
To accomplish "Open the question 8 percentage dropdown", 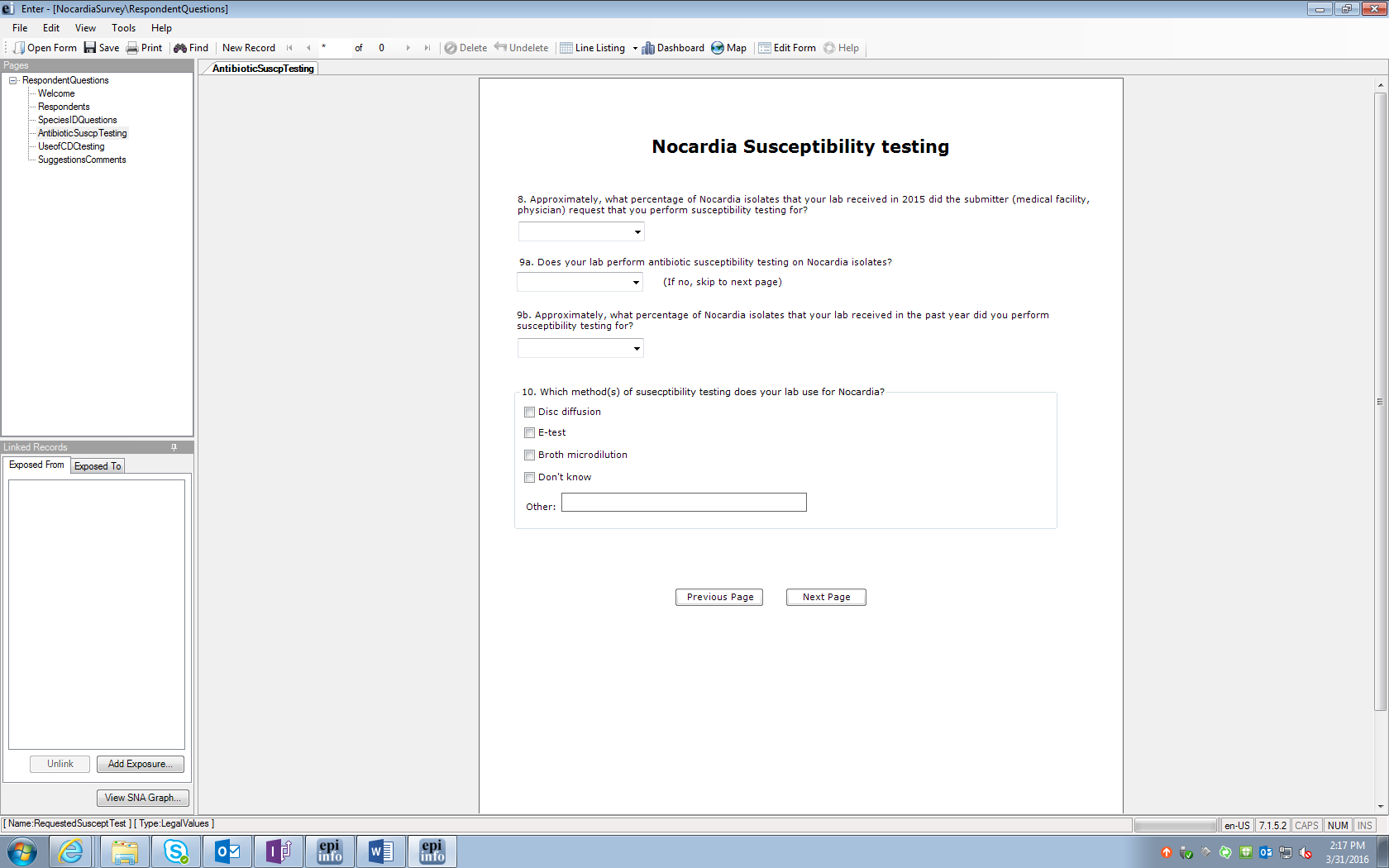I will [x=581, y=231].
